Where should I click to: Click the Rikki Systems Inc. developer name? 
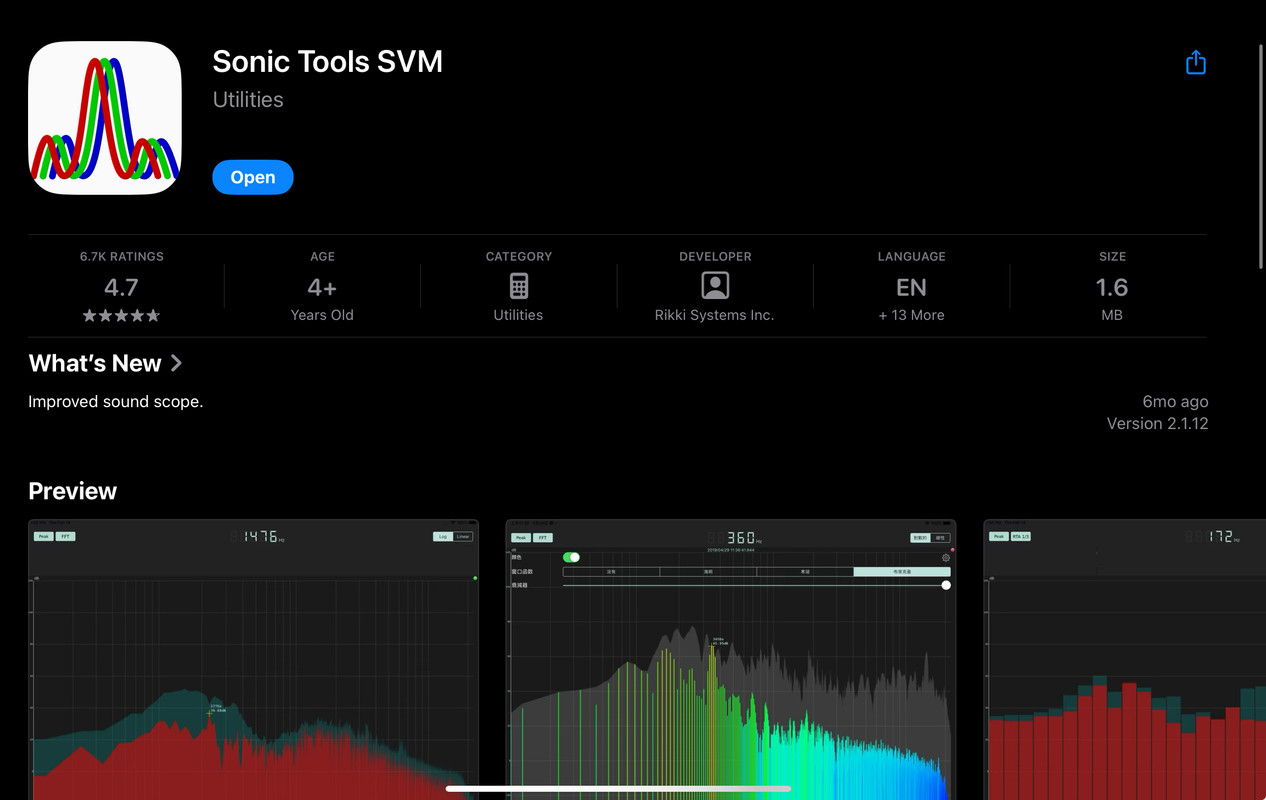pyautogui.click(x=714, y=315)
